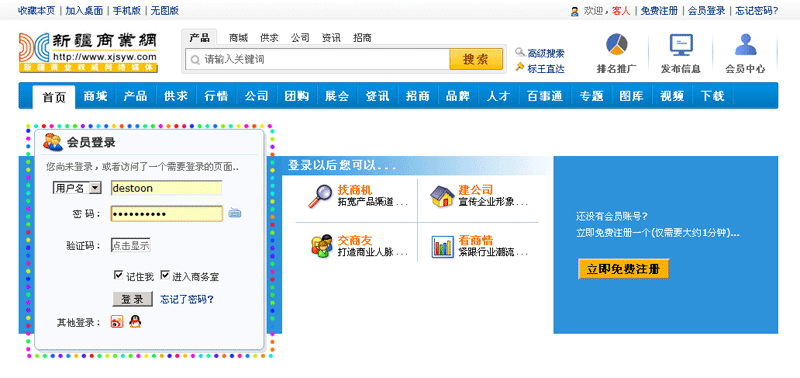Open 团购 in navigation bar
Viewport: 800px width, 378px height.
(297, 96)
